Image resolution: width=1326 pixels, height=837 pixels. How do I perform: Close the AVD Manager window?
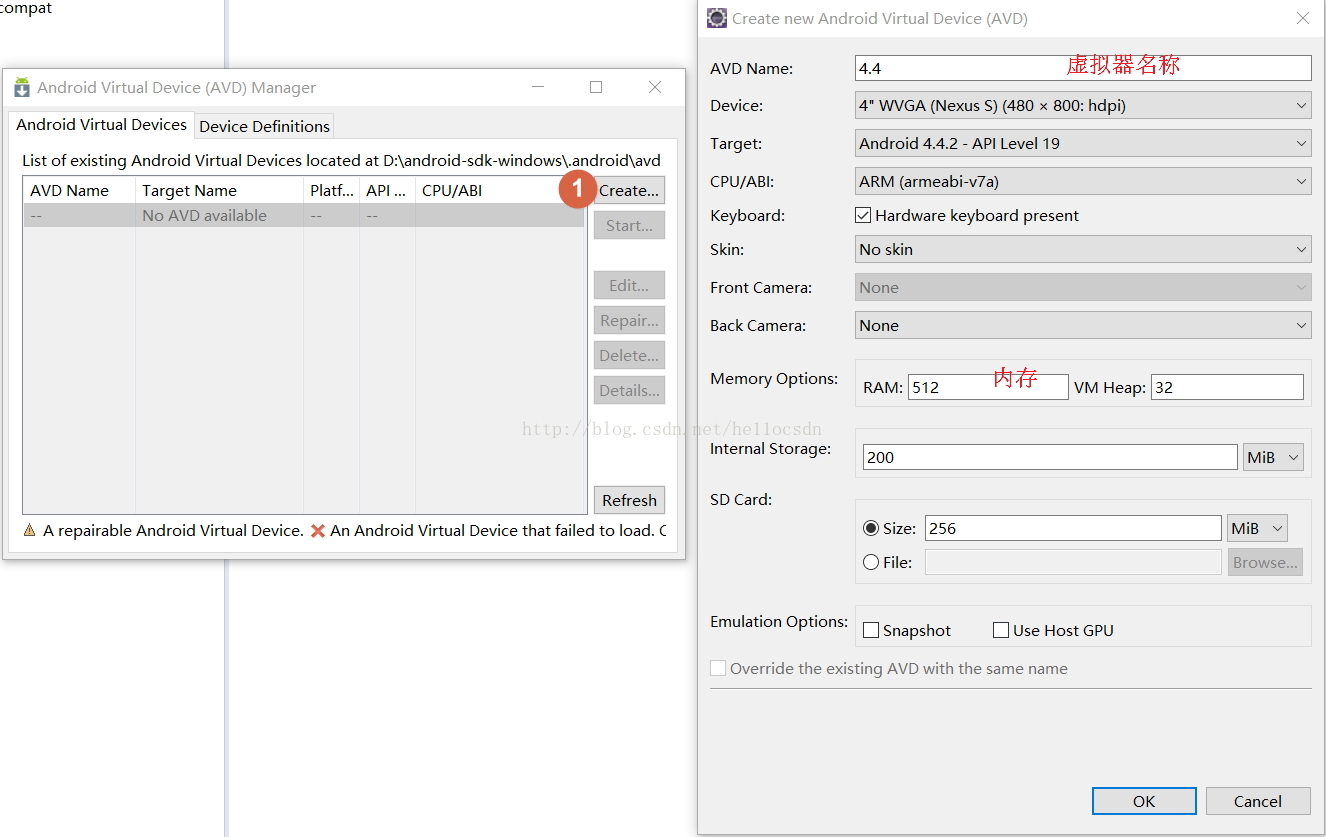[x=655, y=87]
